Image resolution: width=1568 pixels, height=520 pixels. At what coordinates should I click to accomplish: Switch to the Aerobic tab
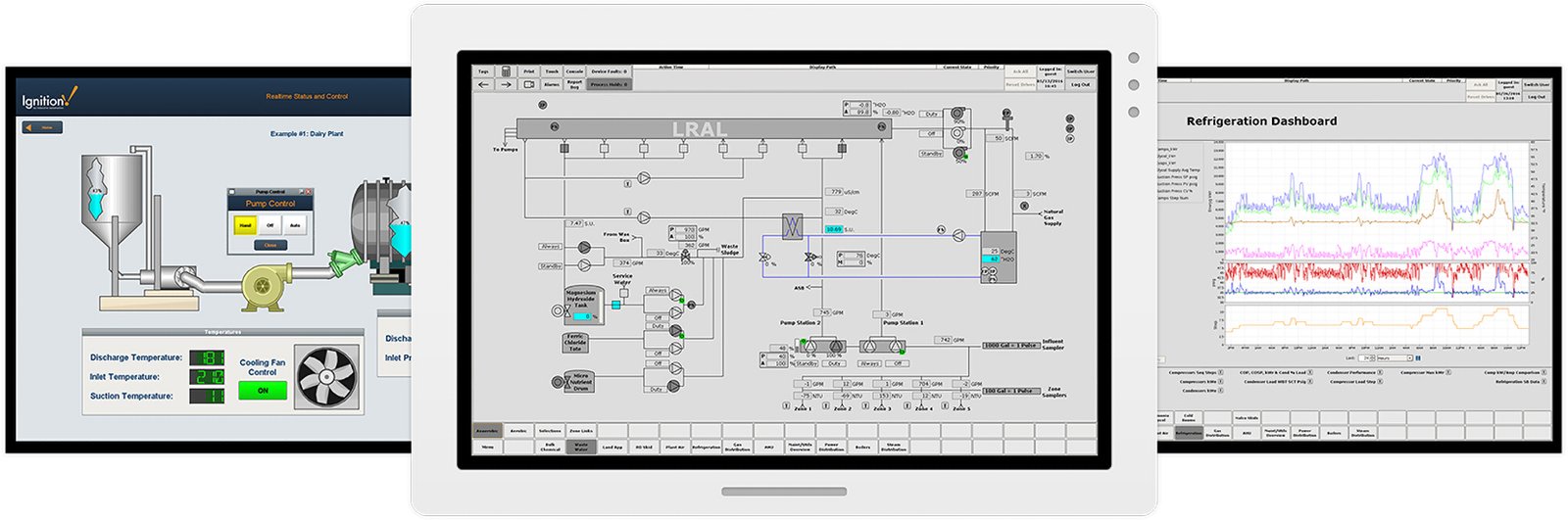pyautogui.click(x=518, y=431)
